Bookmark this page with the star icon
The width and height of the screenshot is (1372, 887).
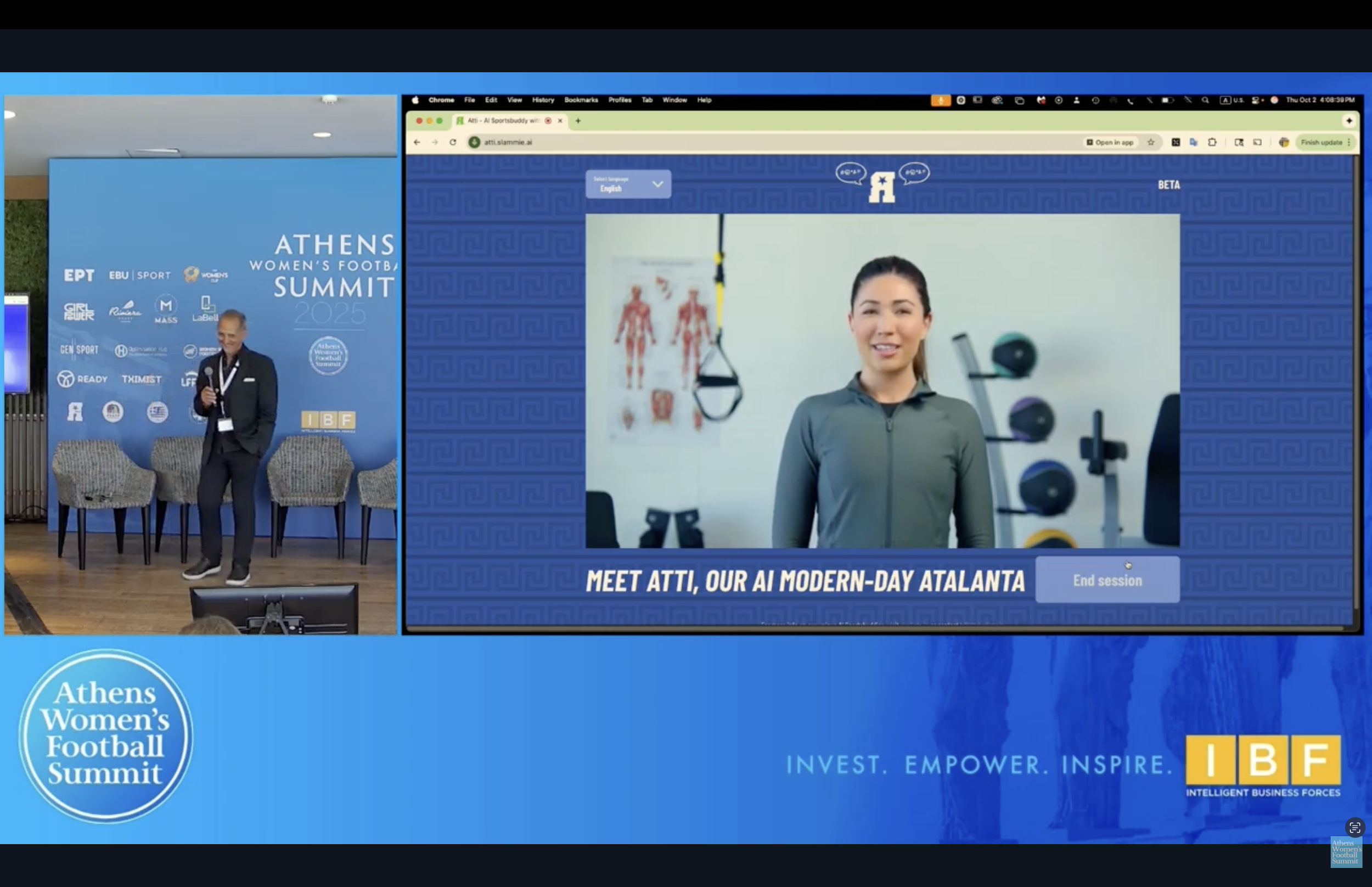pos(1151,142)
